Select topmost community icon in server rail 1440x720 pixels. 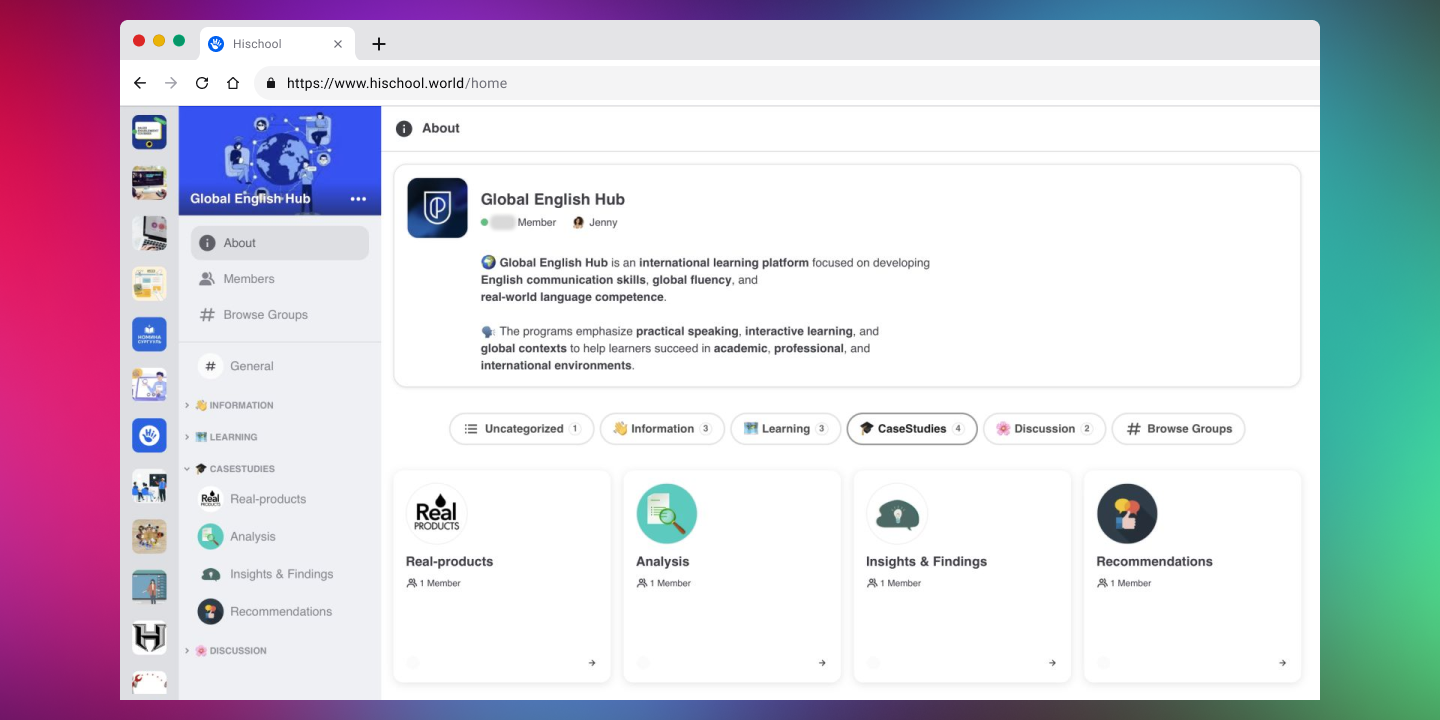149,132
